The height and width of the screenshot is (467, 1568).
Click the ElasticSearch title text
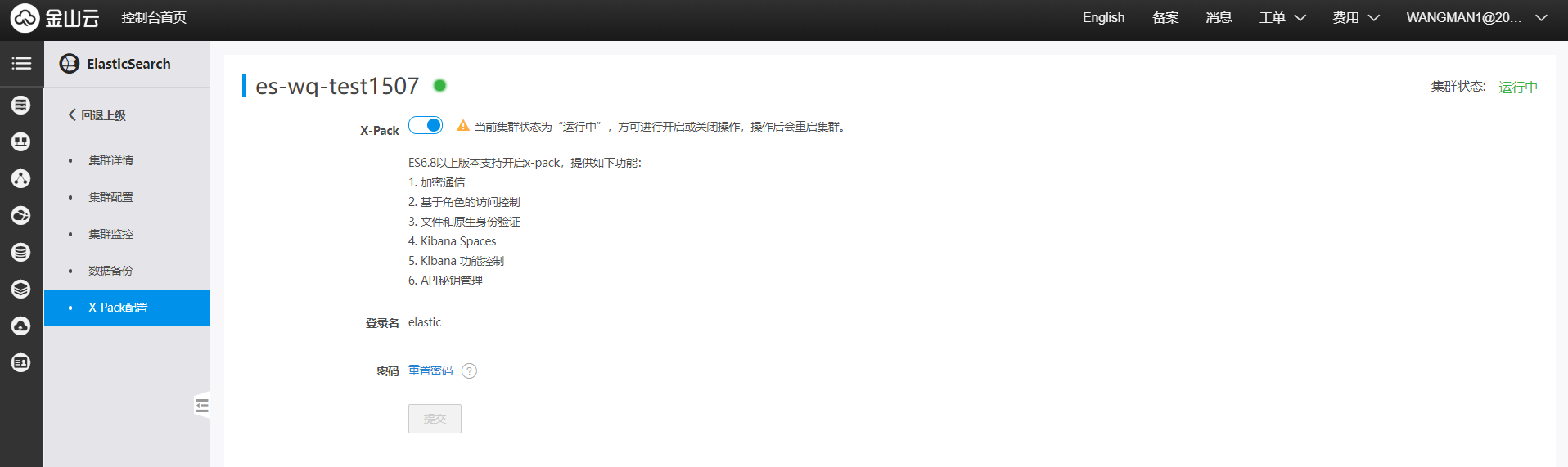pyautogui.click(x=128, y=64)
